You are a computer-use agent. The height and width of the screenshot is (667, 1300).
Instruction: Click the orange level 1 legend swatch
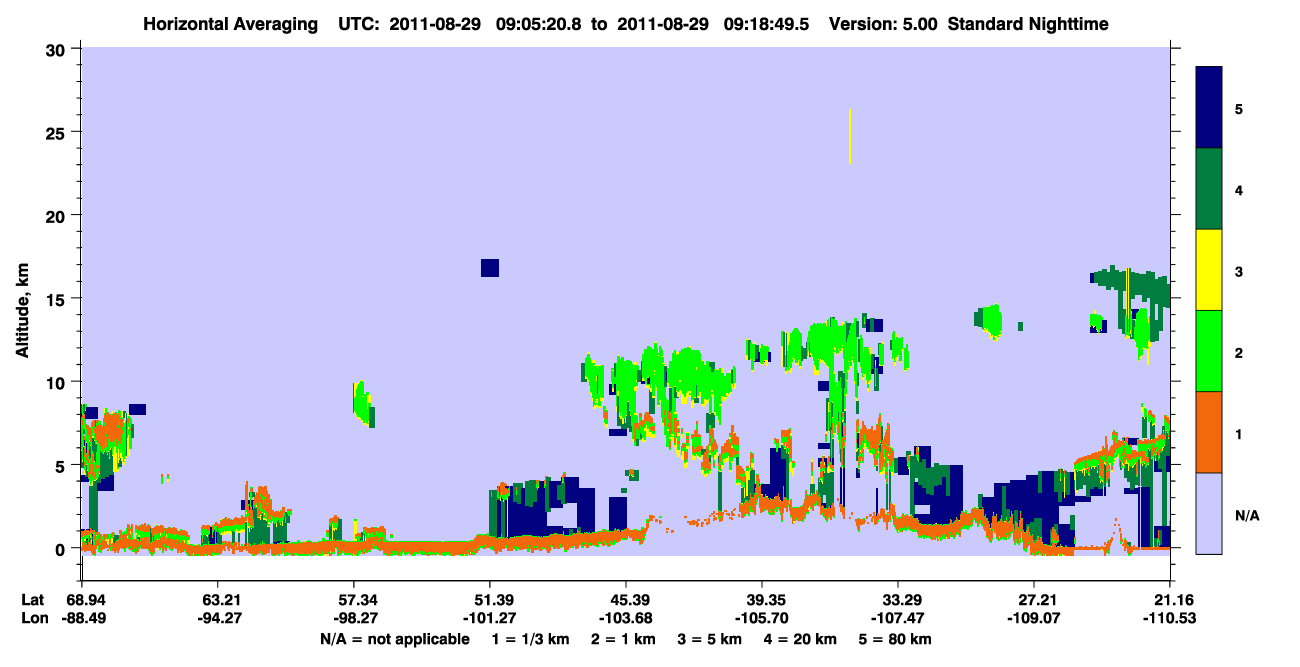click(1209, 432)
